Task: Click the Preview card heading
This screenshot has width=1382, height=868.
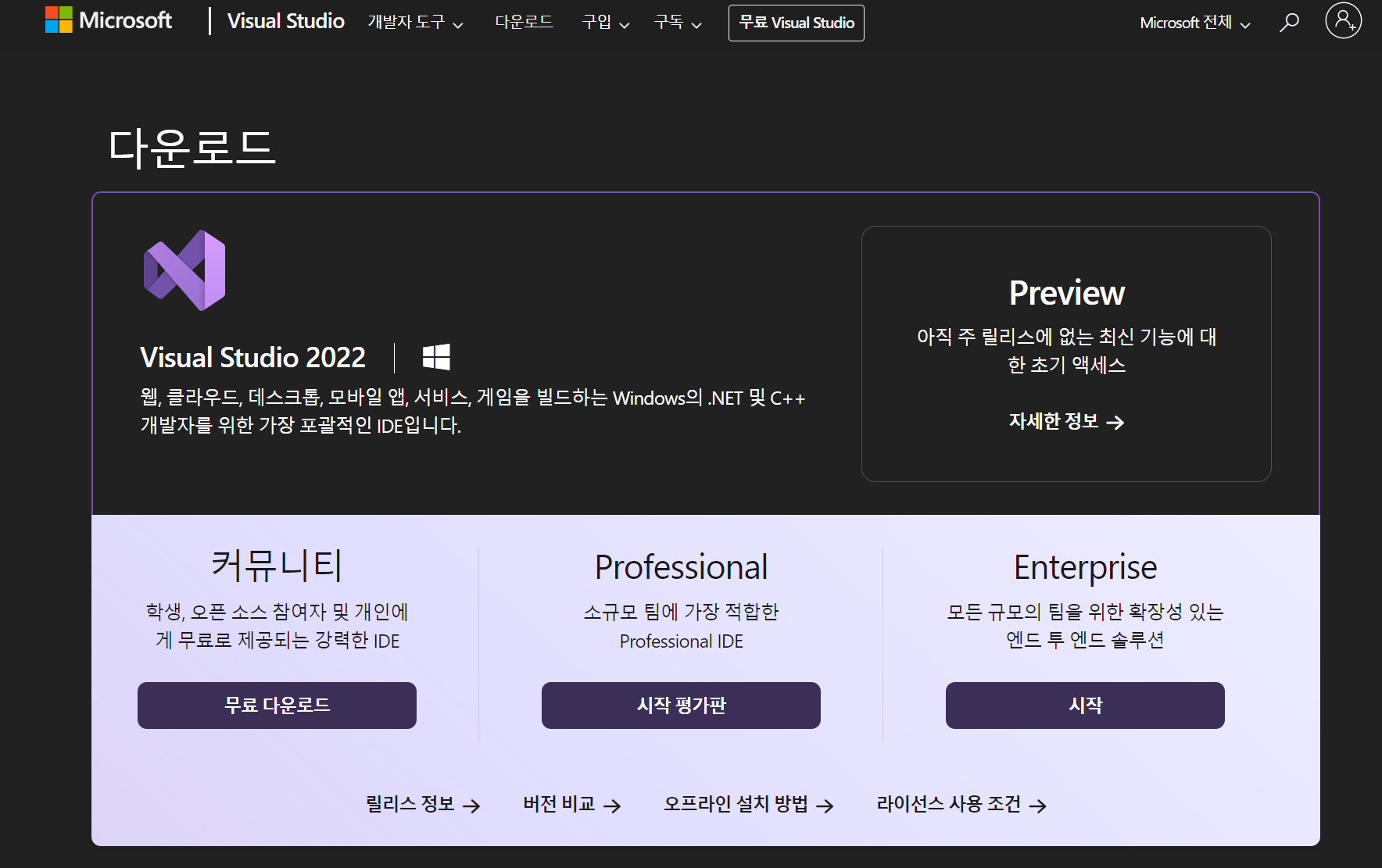Action: (x=1066, y=293)
